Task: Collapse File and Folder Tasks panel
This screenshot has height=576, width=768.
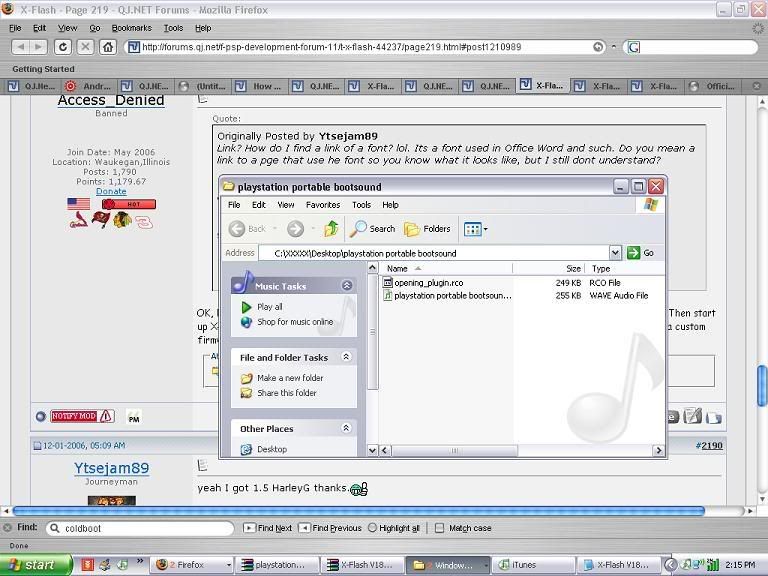Action: [x=346, y=357]
